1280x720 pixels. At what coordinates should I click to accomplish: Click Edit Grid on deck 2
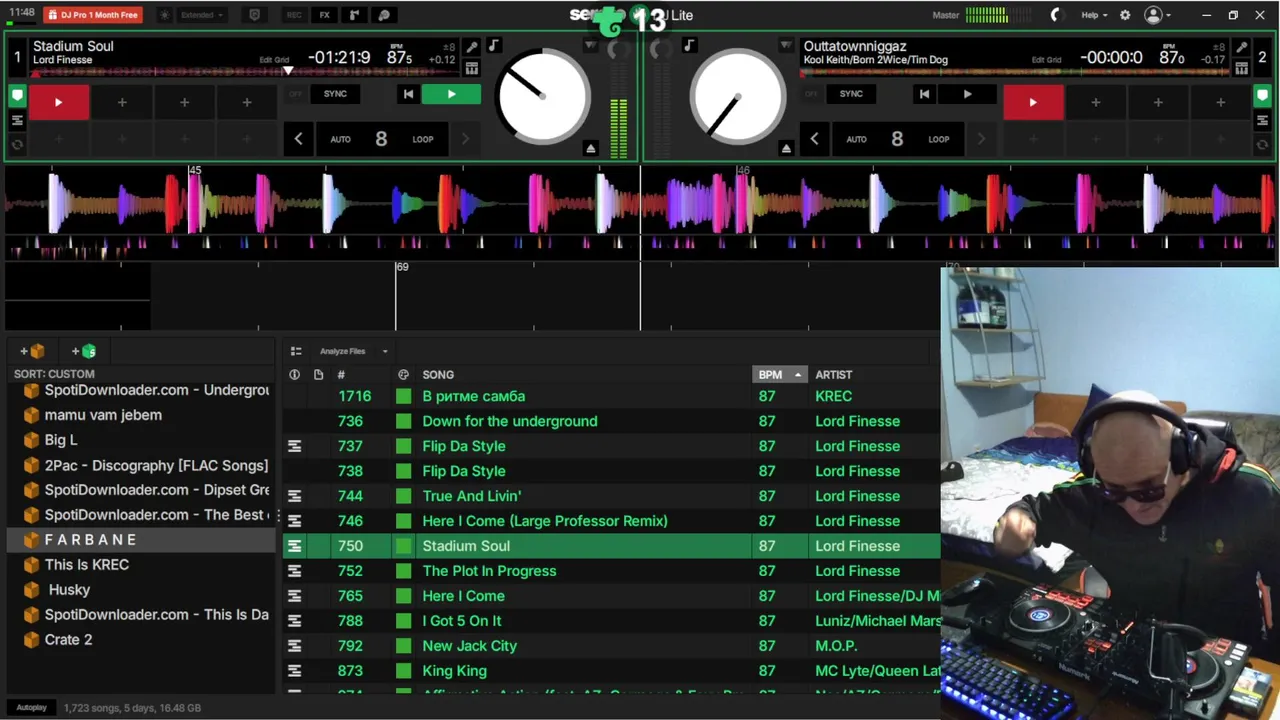click(x=1047, y=60)
